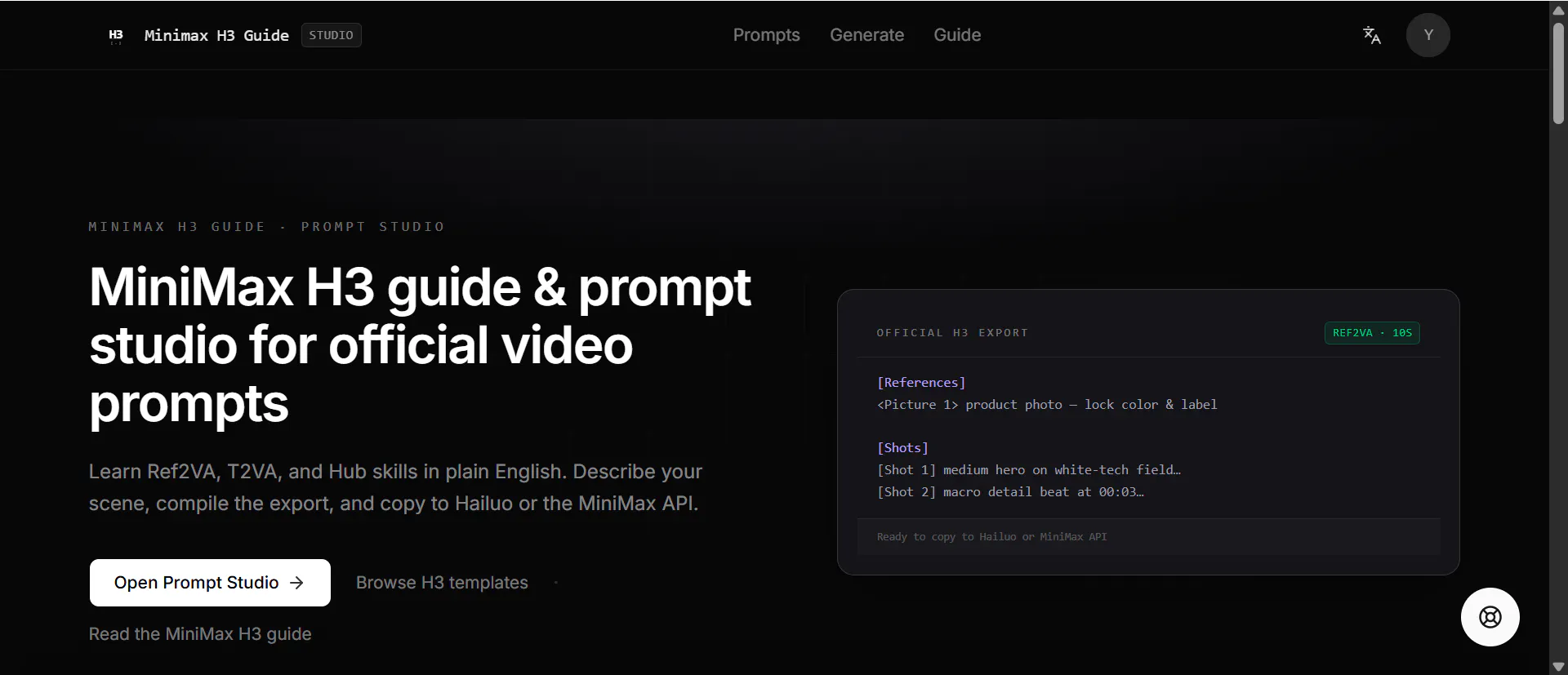This screenshot has height=675, width=1568.
Task: Click the Learn Ref2VA, T2VA description paragraph
Action: tap(395, 487)
